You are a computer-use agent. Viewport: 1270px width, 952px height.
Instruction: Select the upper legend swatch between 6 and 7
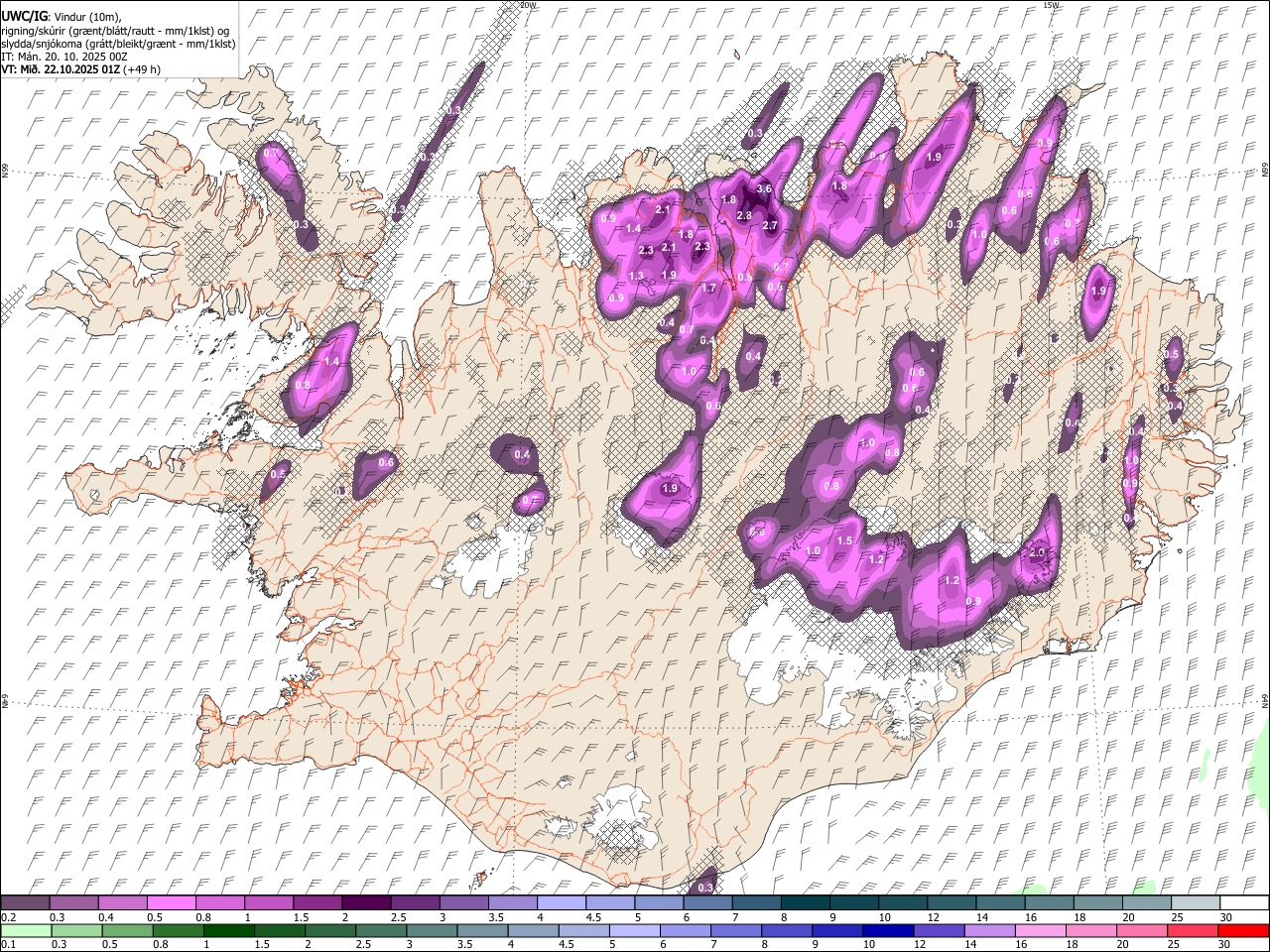[x=707, y=902]
